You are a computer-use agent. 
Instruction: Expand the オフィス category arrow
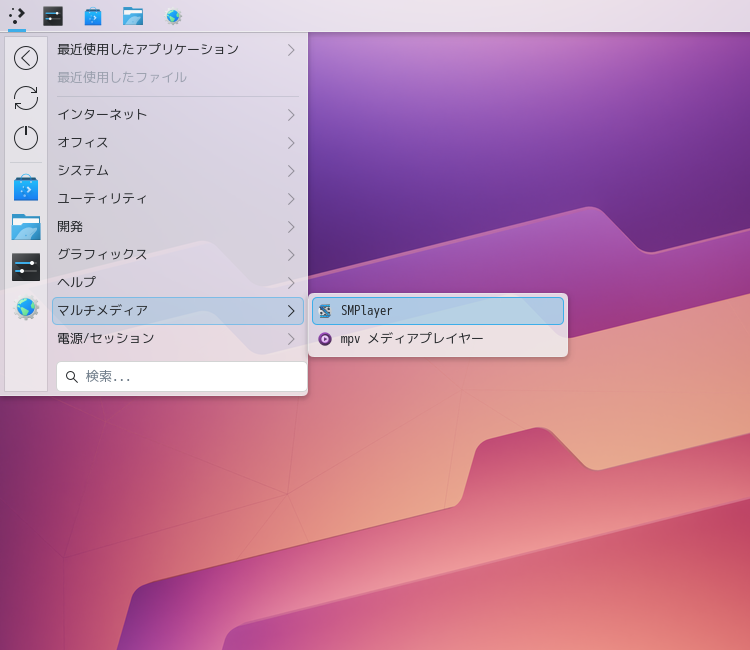291,143
